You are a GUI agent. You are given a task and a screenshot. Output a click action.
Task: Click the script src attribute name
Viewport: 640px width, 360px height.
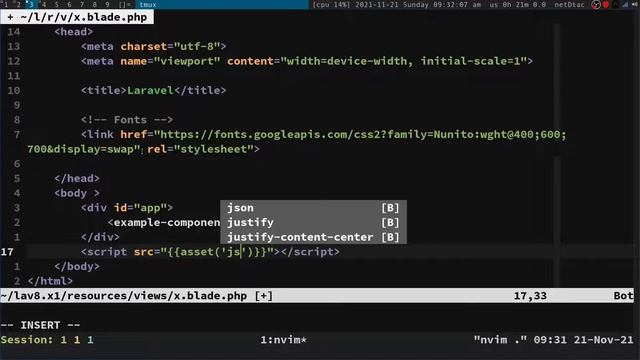(144, 252)
